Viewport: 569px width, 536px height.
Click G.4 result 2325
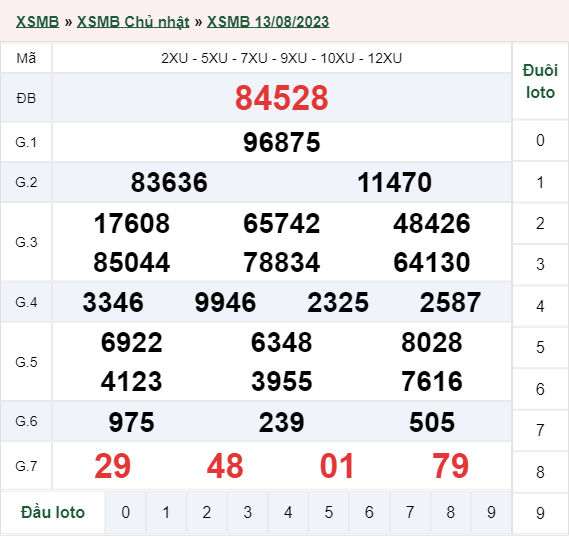(338, 302)
